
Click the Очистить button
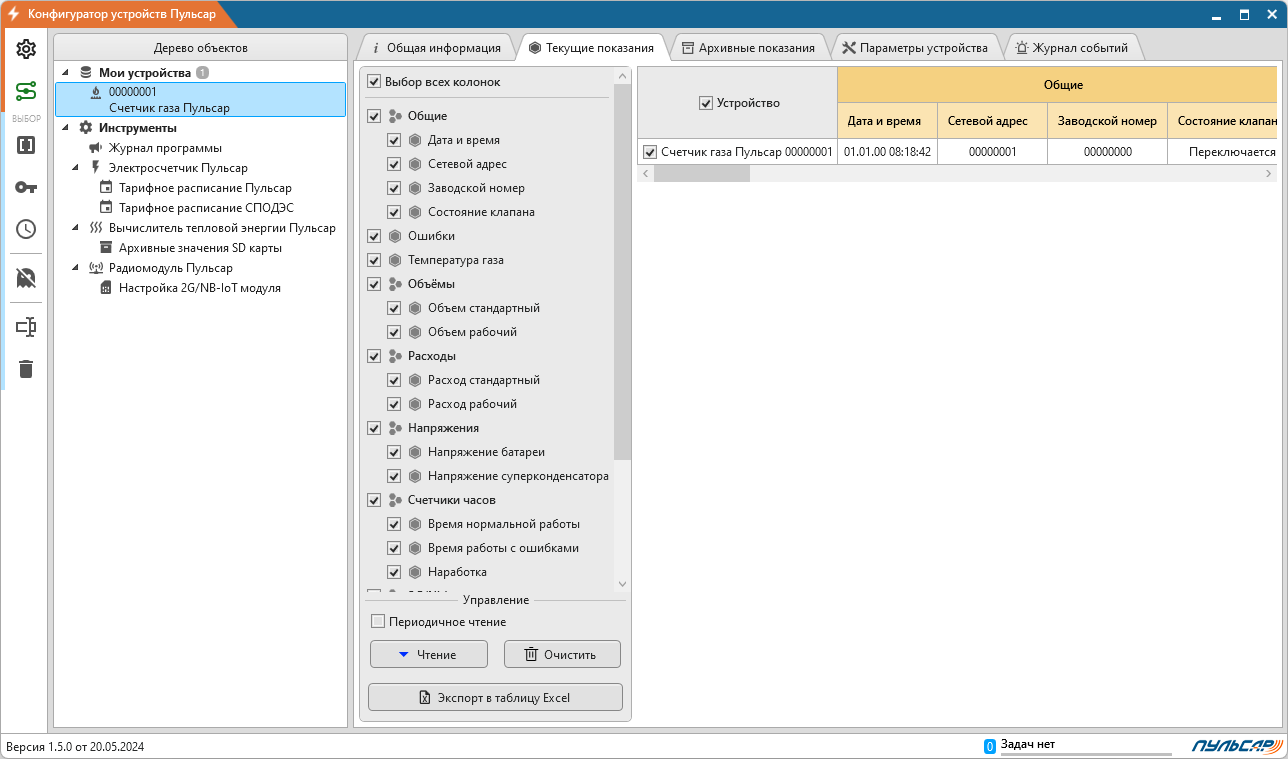tap(562, 654)
